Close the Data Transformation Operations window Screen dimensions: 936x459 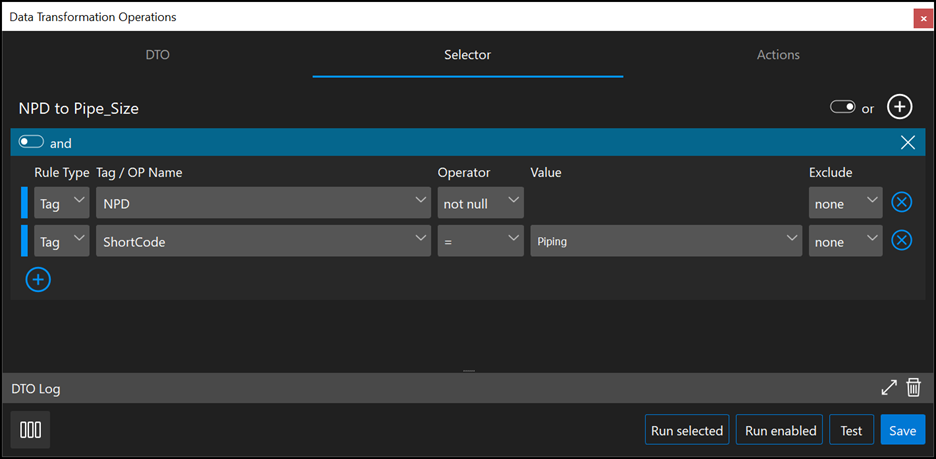pos(922,17)
